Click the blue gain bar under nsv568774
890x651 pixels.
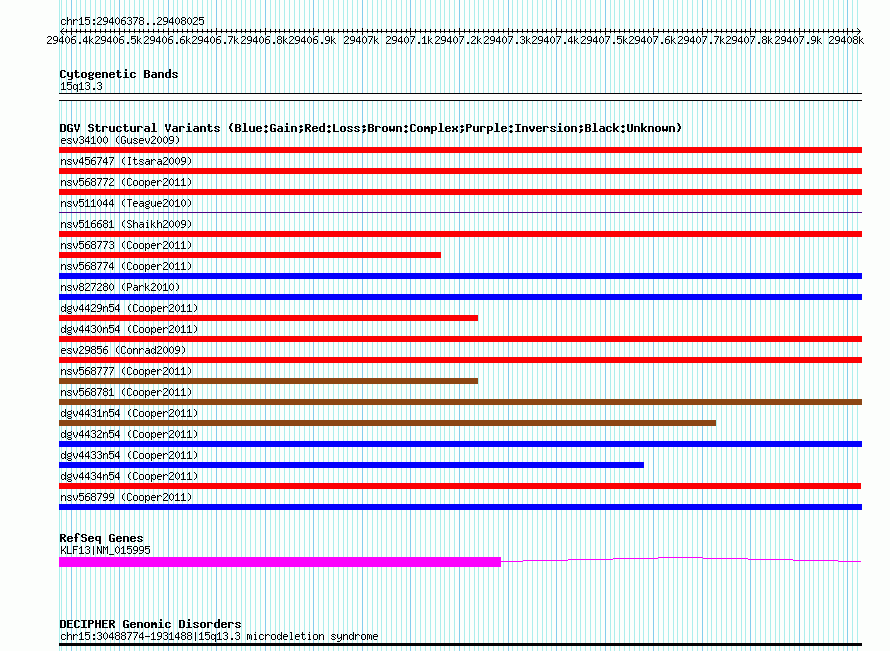[x=460, y=276]
